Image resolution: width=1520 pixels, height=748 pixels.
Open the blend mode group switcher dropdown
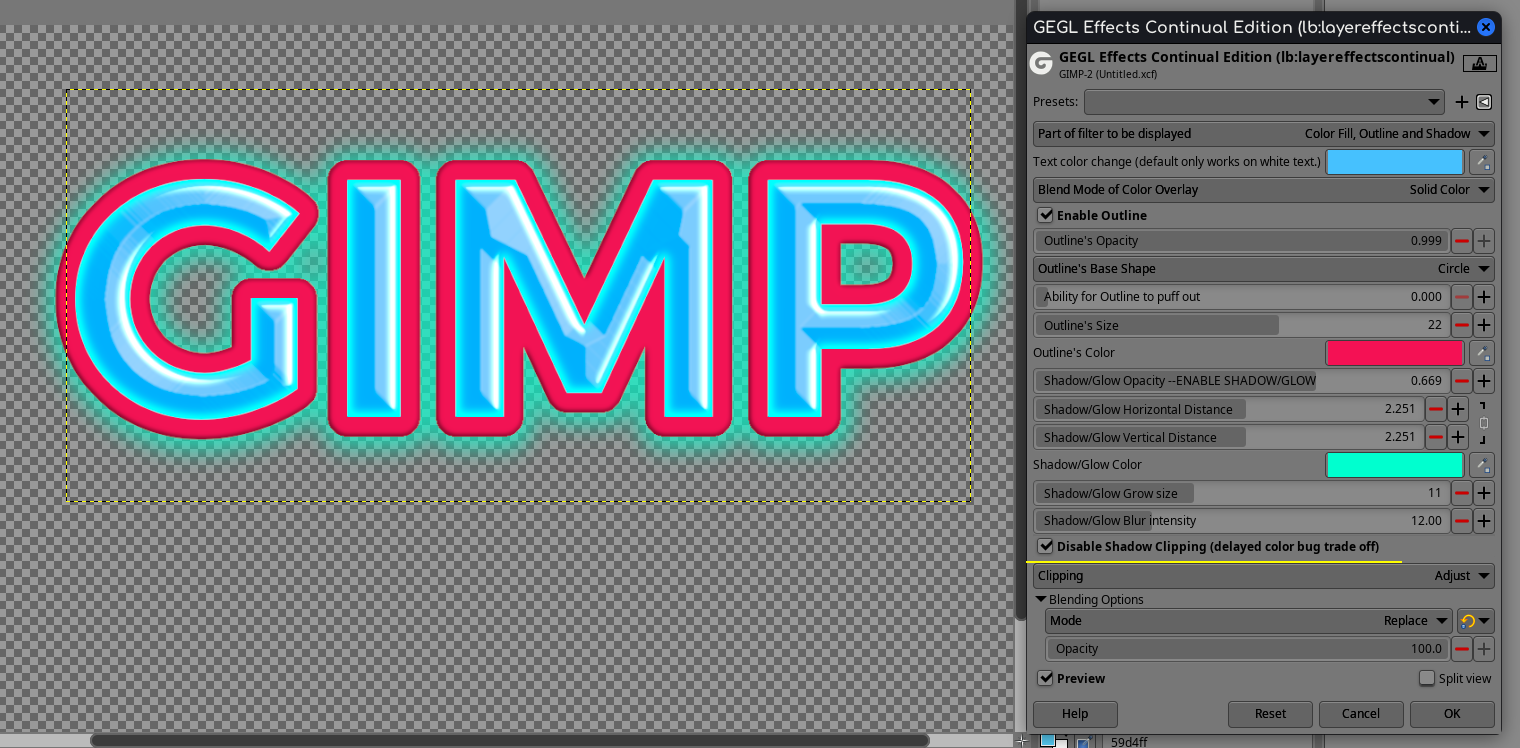1475,621
